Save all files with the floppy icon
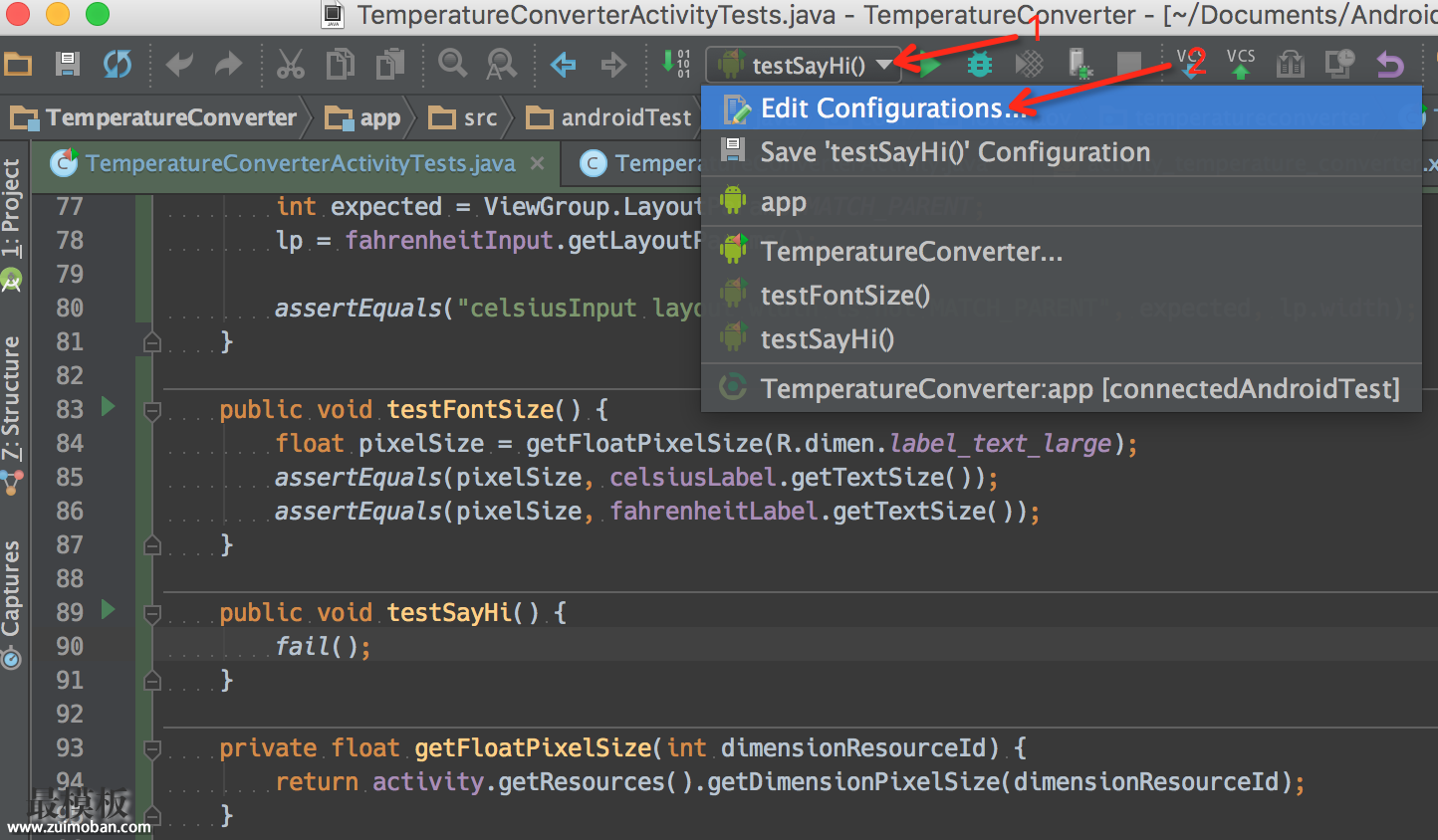The image size is (1438, 840). click(67, 66)
